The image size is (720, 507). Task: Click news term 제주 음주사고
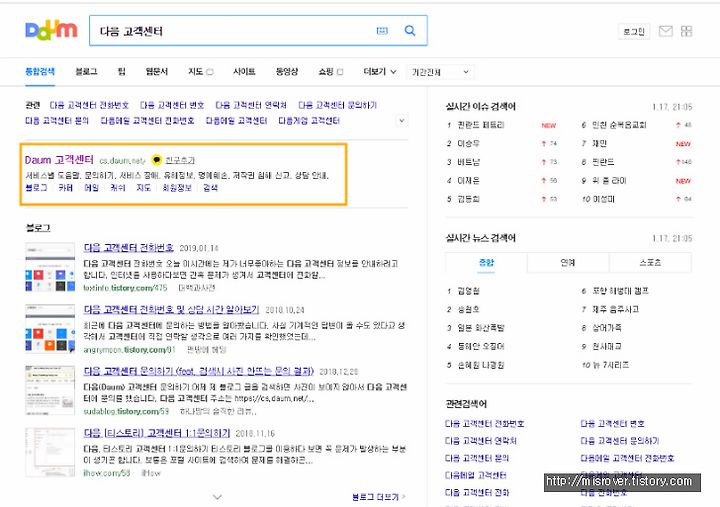pyautogui.click(x=615, y=310)
